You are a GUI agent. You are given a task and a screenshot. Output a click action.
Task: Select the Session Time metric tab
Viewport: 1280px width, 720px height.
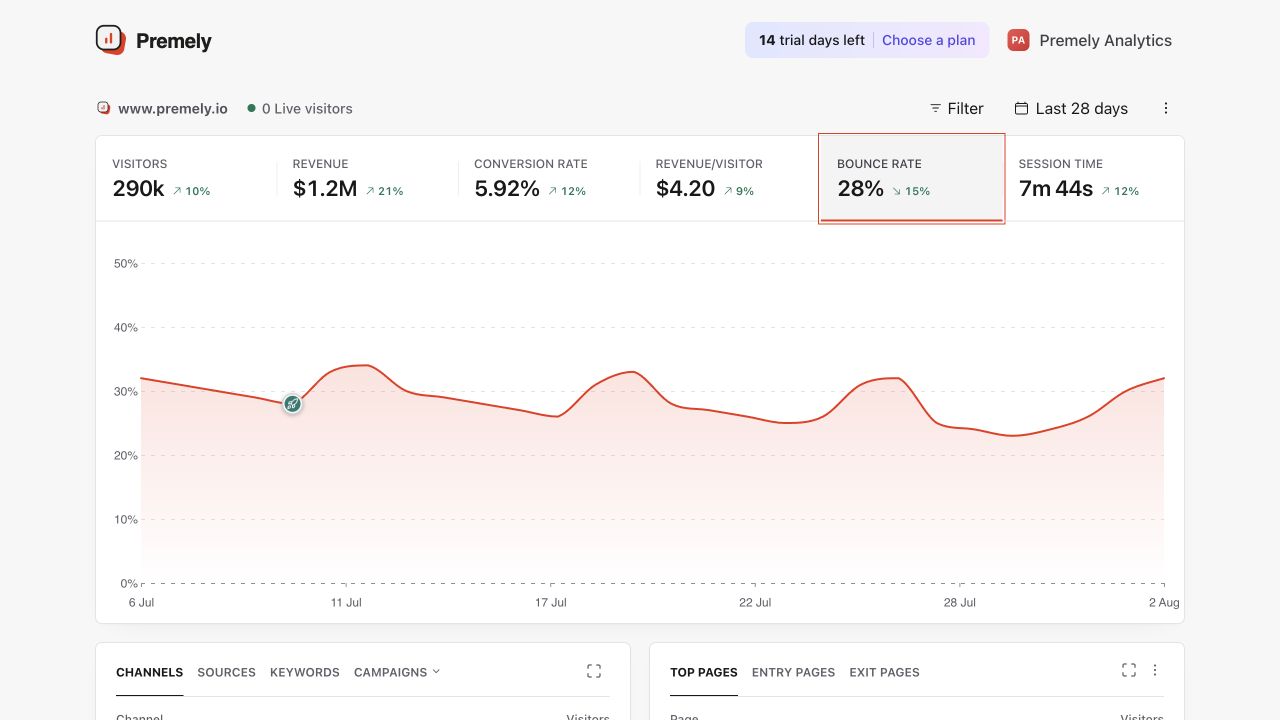(x=1093, y=178)
